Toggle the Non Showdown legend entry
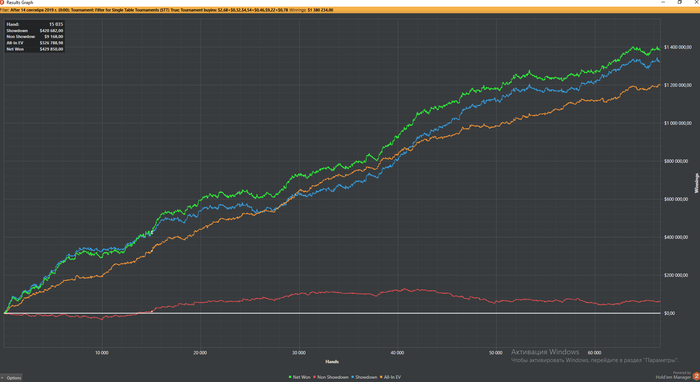 click(x=331, y=377)
